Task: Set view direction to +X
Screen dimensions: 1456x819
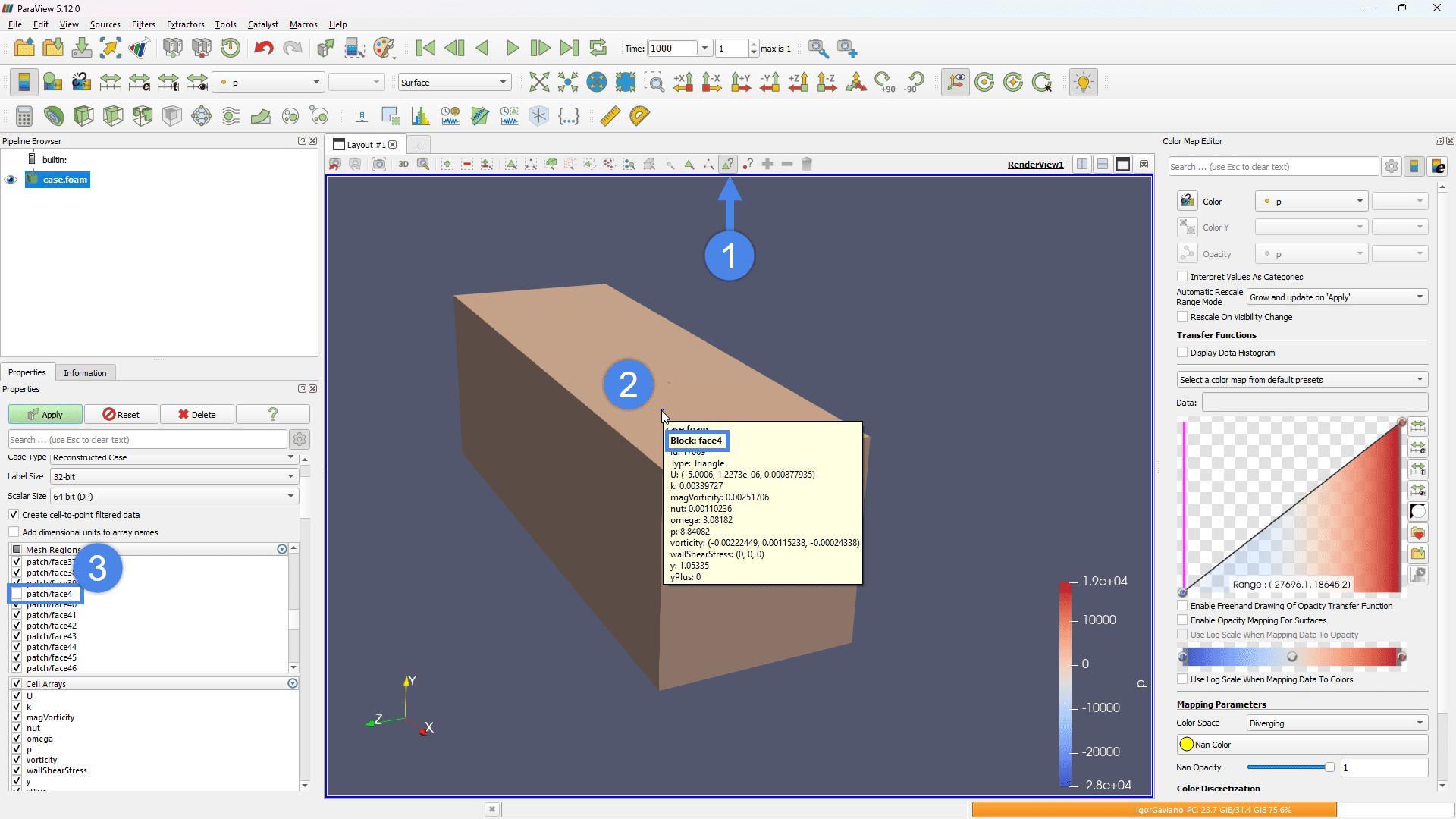Action: coord(683,82)
